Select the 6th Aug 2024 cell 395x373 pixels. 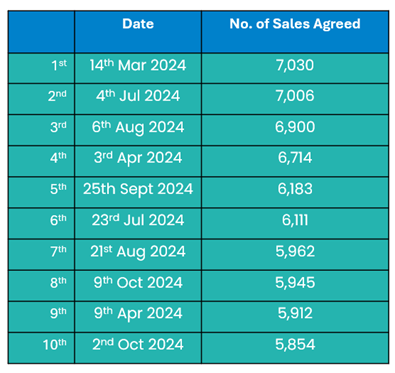(138, 130)
